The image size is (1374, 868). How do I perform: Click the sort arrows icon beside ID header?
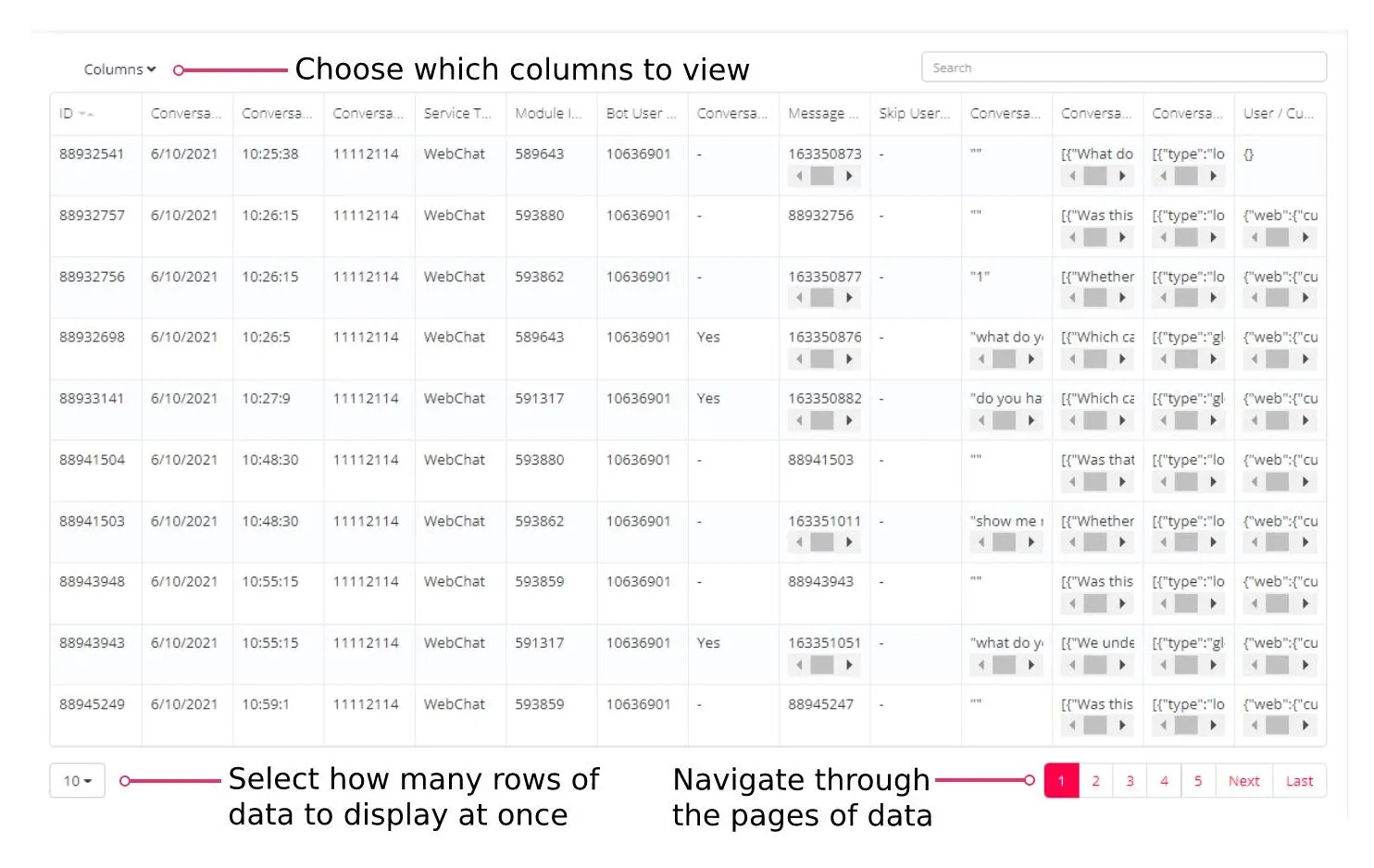(86, 114)
